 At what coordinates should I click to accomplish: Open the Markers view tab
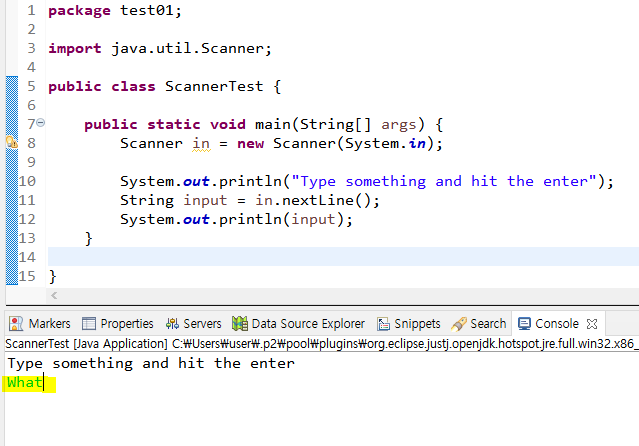[39, 324]
